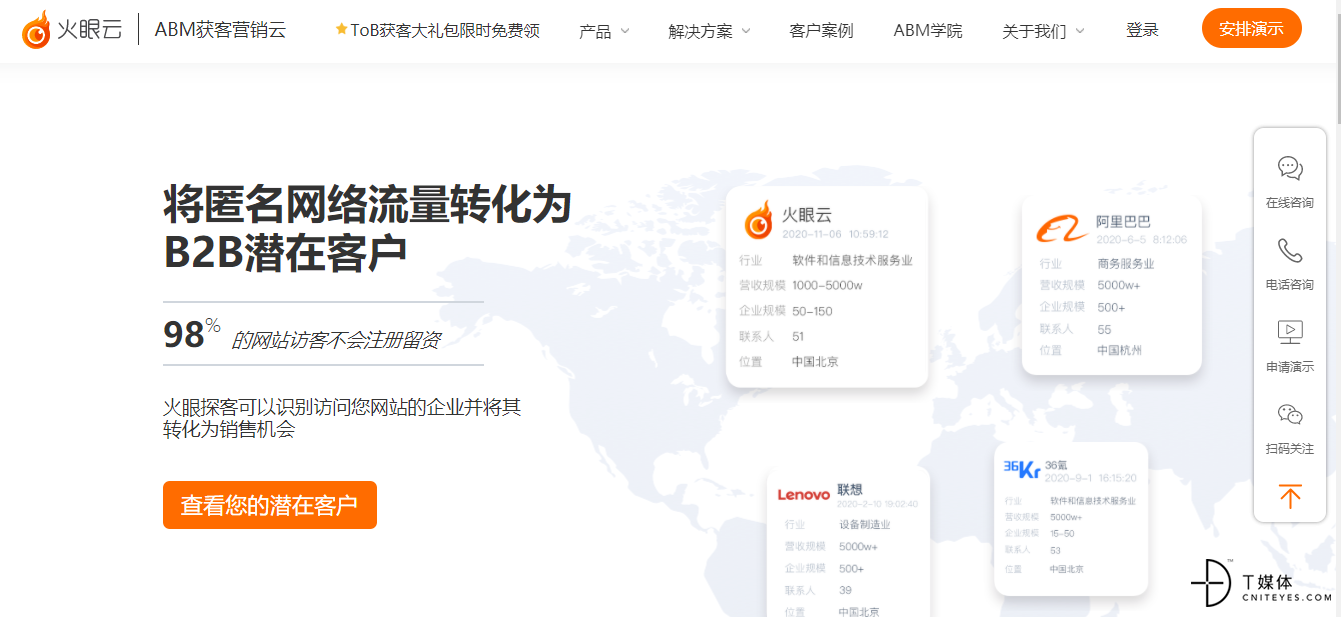Click the 扫码关注 WeChat icon
The height and width of the screenshot is (617, 1341).
click(1290, 414)
